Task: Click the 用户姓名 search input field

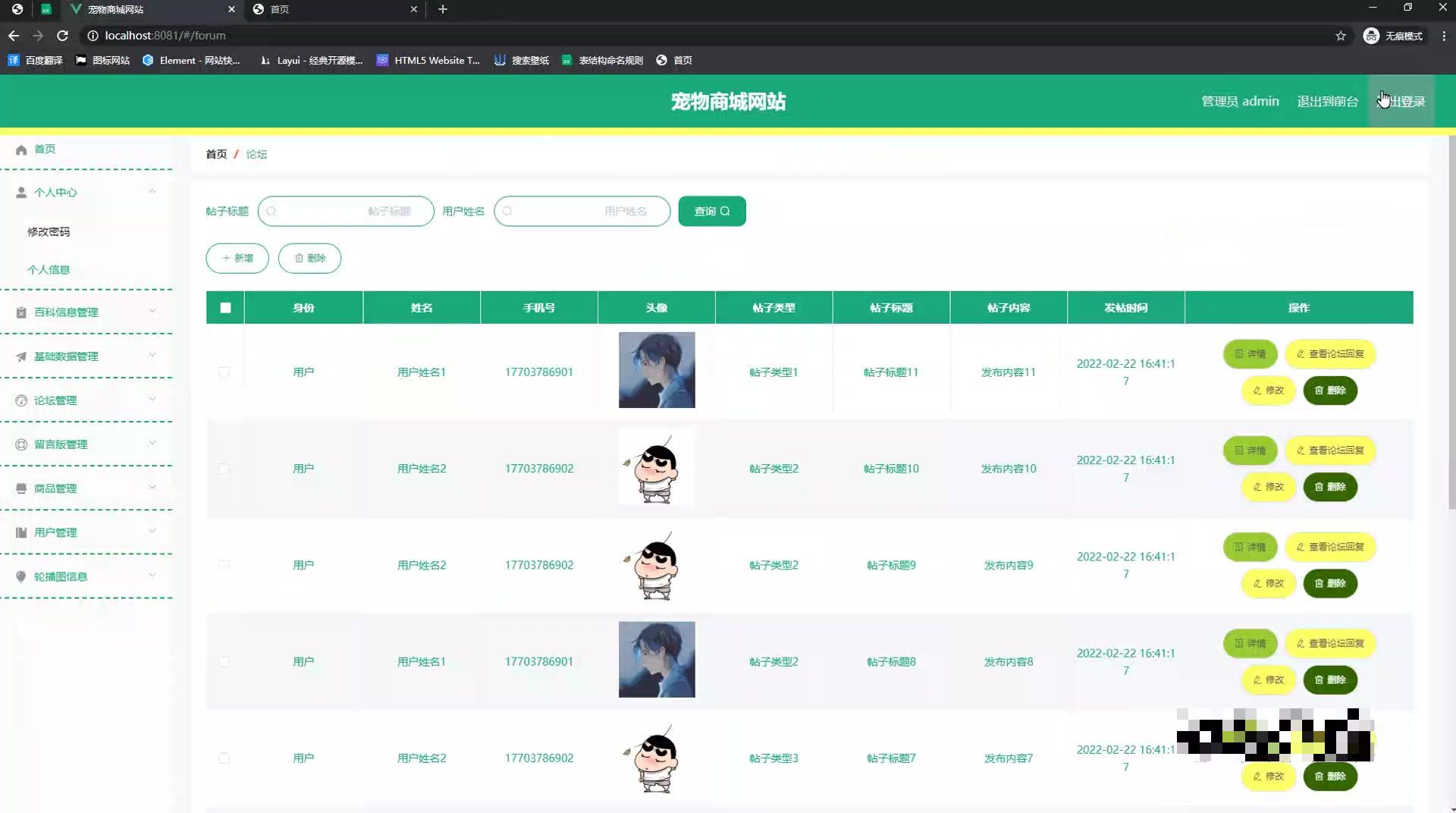Action: click(x=582, y=212)
